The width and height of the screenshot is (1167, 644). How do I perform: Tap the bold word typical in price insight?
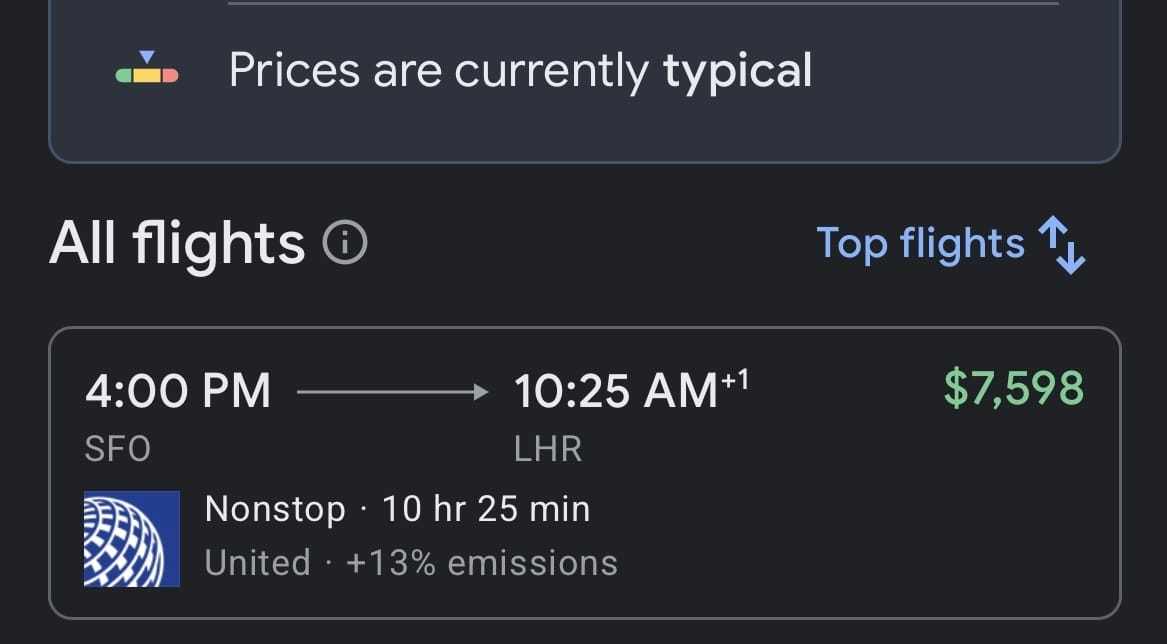click(737, 72)
